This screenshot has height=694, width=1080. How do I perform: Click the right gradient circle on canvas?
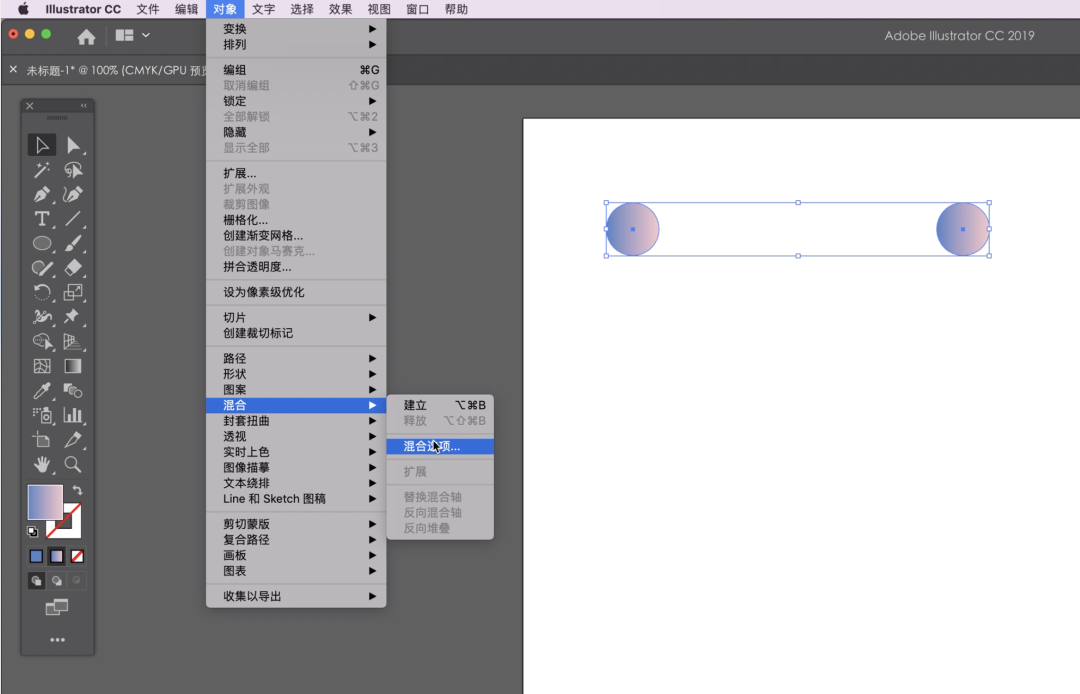click(962, 229)
